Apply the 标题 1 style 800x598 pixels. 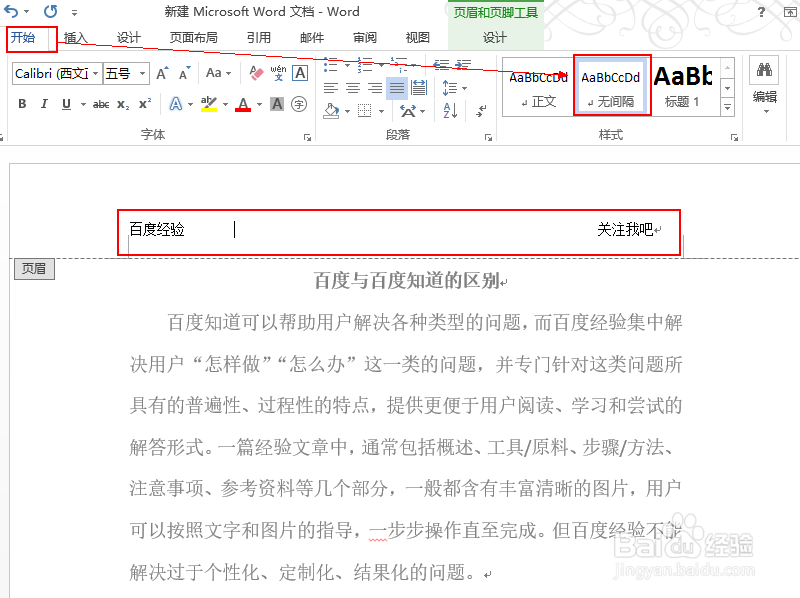pyautogui.click(x=684, y=87)
